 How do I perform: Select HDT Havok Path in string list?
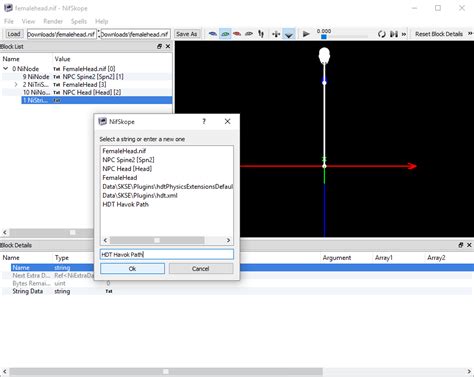pos(125,204)
